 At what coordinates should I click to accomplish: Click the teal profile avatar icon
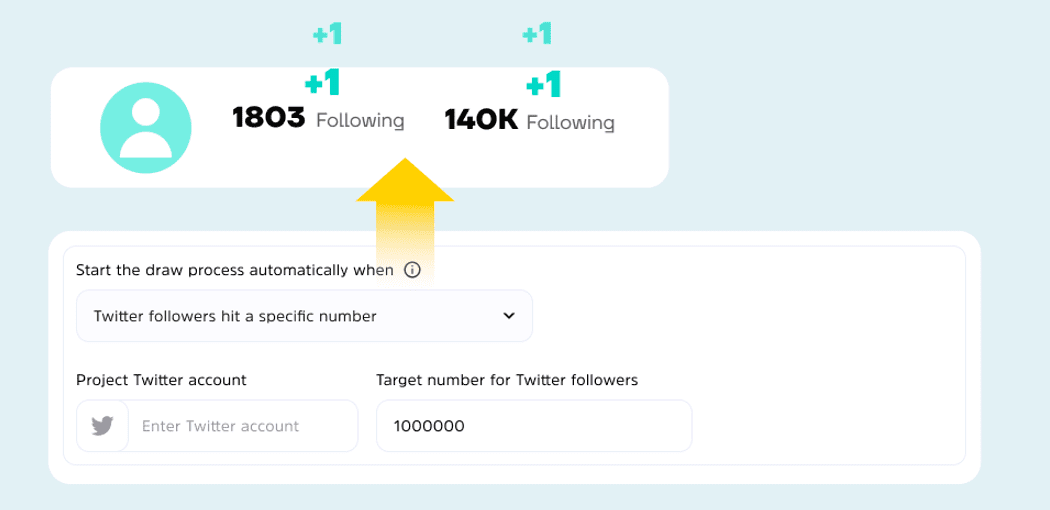[x=145, y=128]
